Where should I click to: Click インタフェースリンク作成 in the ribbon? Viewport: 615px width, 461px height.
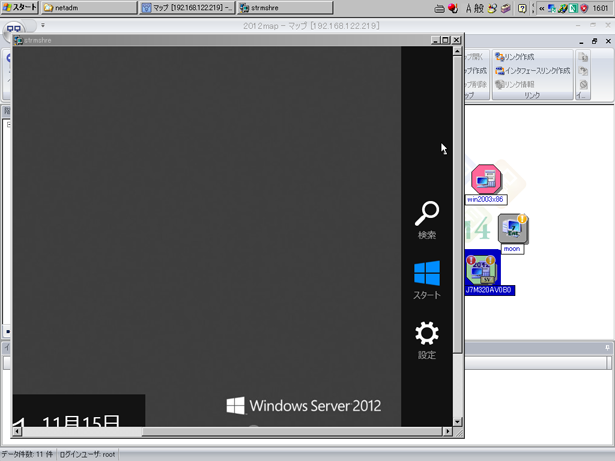533,71
